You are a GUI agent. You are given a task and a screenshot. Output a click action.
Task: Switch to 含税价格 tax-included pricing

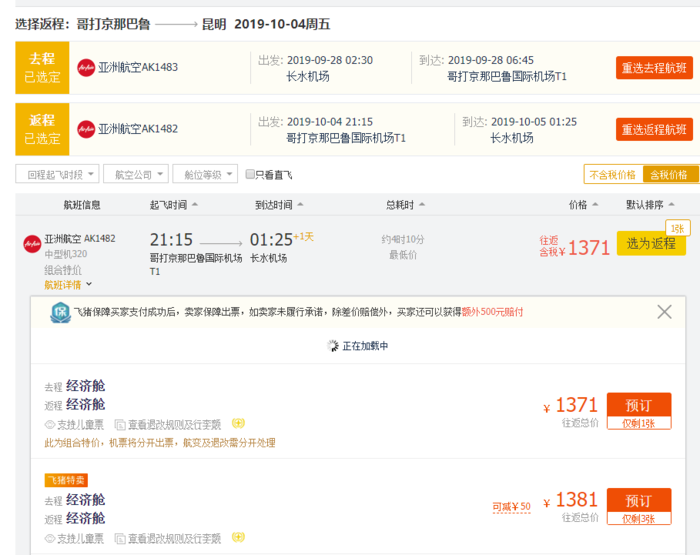pos(670,174)
